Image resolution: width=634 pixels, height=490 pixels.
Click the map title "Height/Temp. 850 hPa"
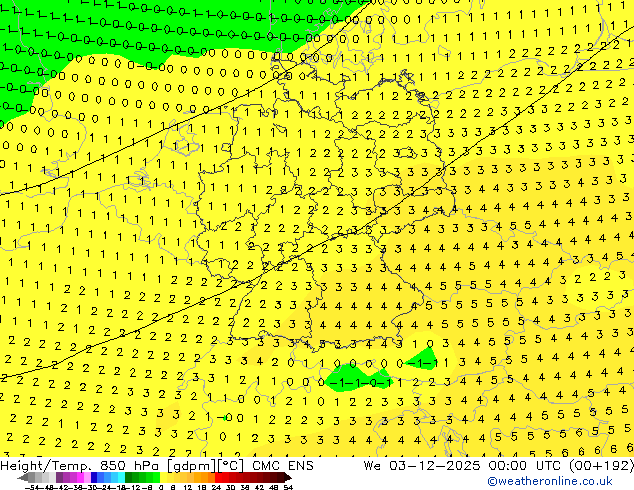[x=78, y=466]
